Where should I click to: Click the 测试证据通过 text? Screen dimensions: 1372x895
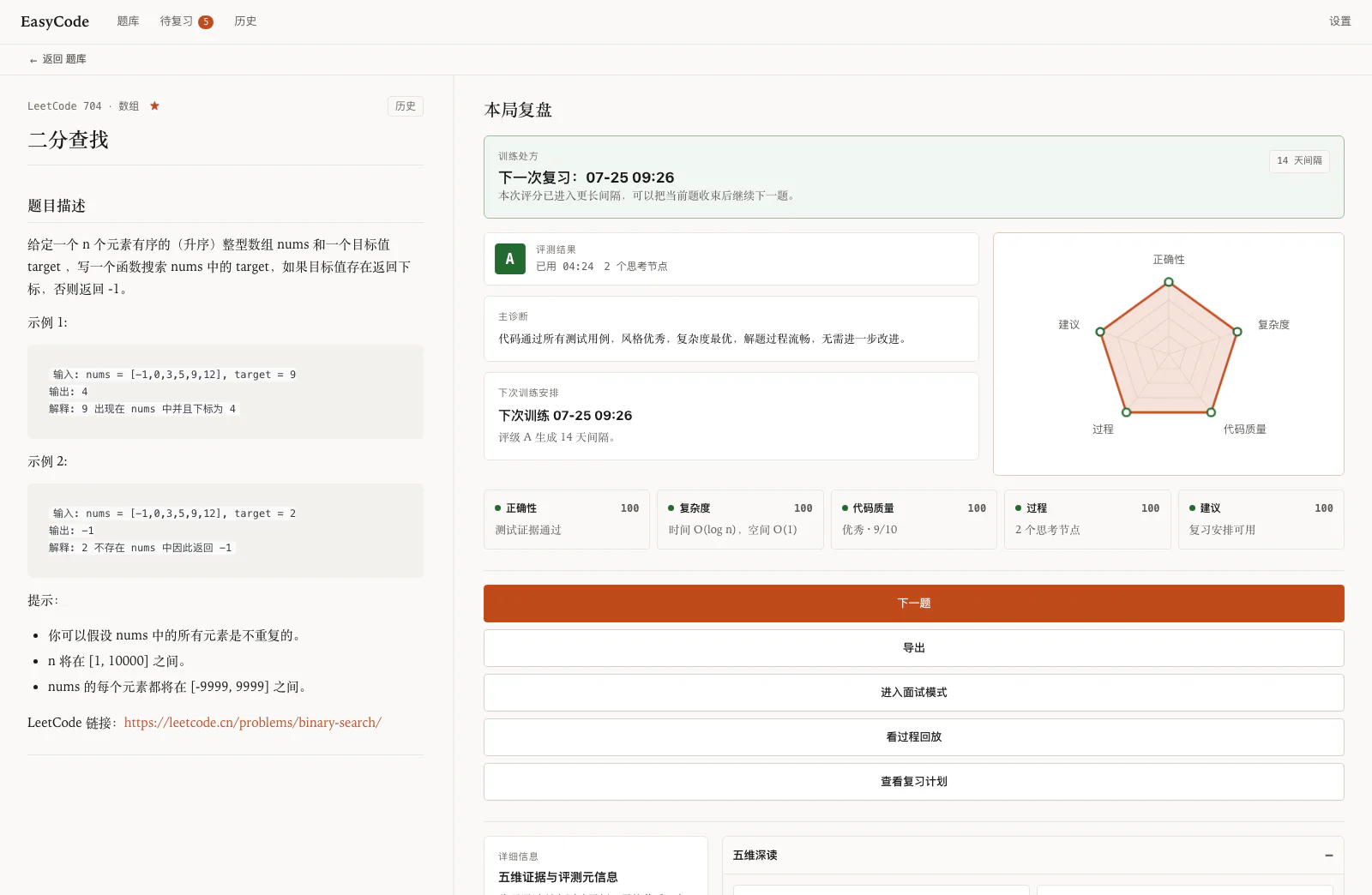[528, 531]
